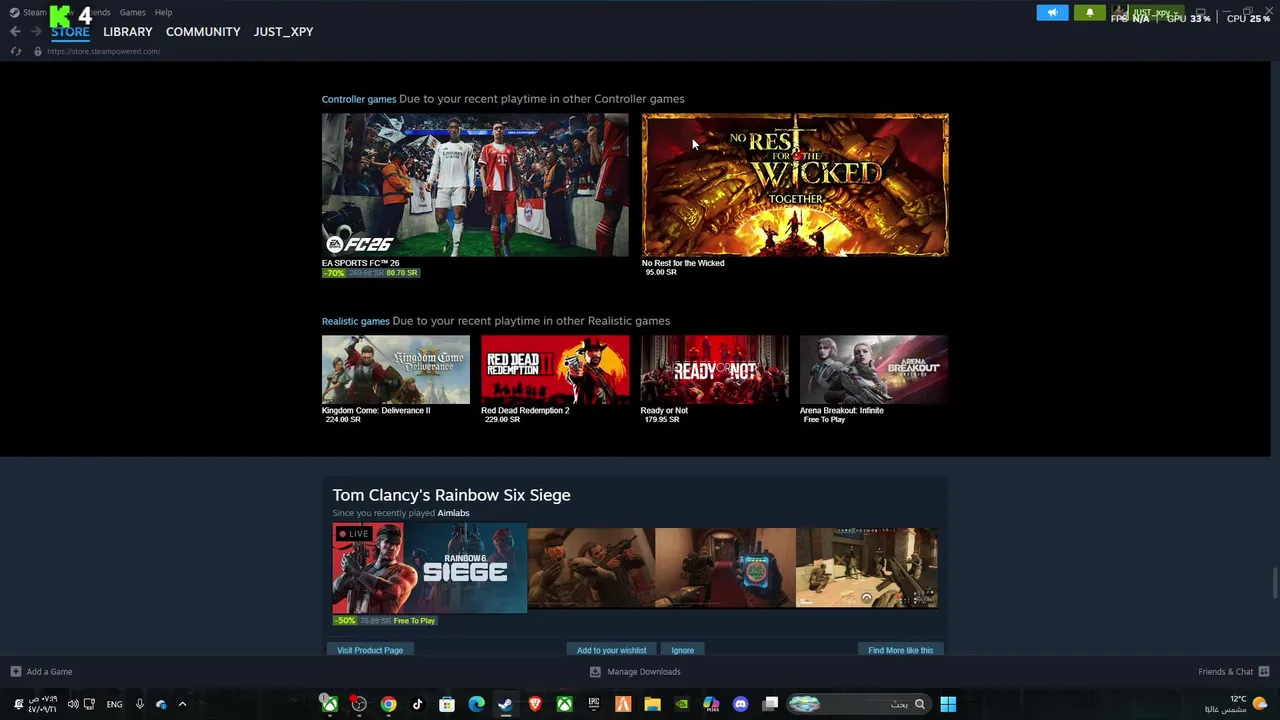
Task: Click Add to your wishlist button
Action: [x=611, y=650]
